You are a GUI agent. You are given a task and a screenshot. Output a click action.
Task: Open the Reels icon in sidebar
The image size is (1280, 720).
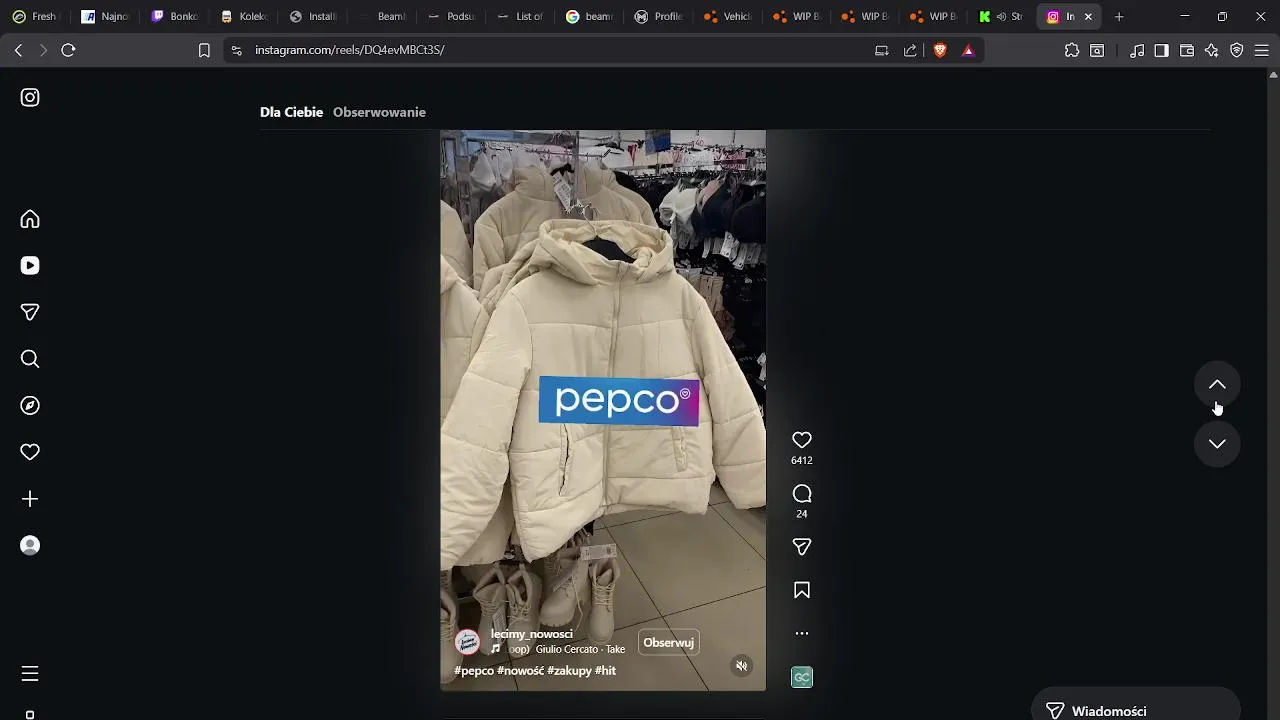(30, 265)
